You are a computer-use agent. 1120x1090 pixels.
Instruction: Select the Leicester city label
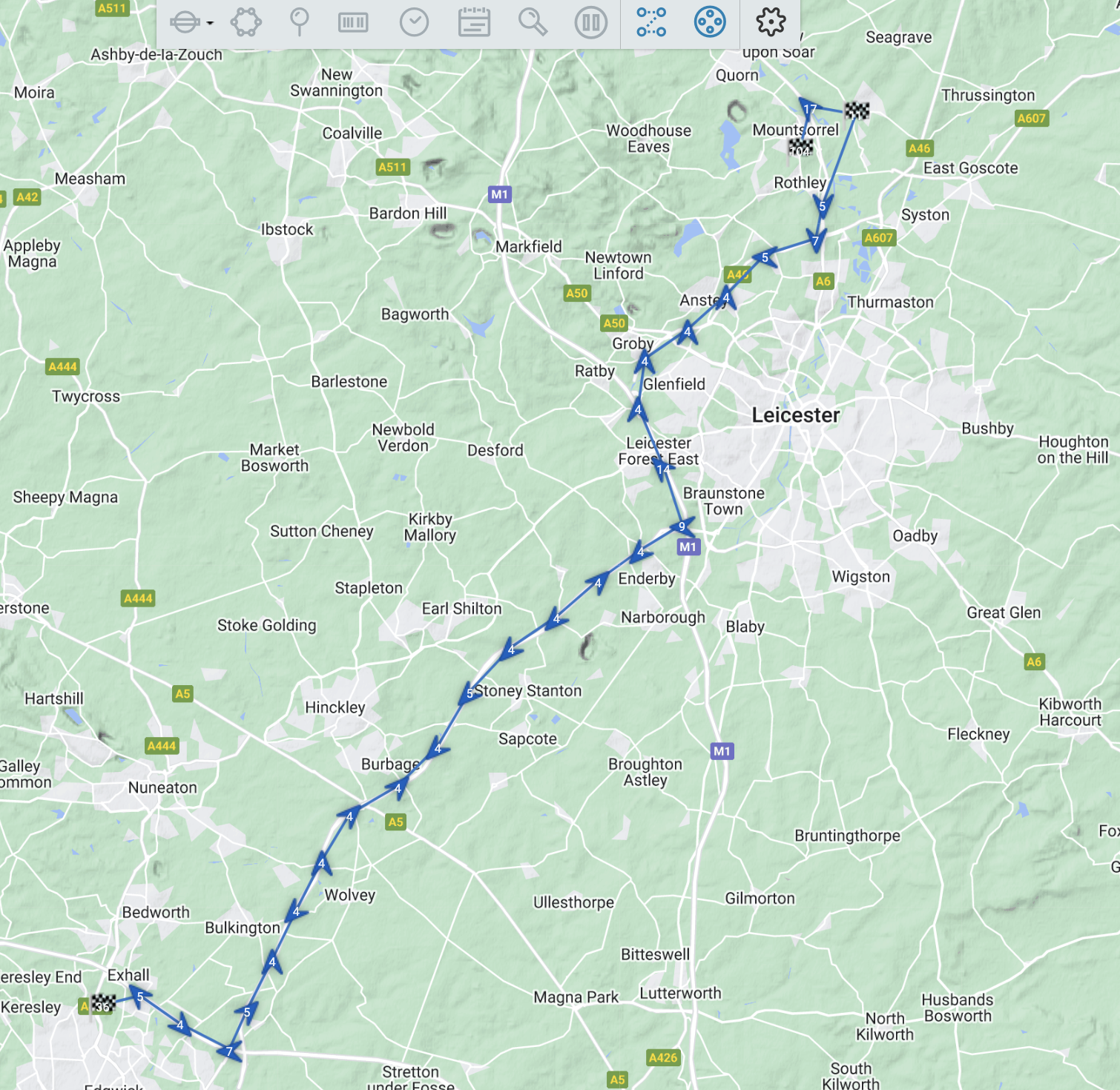pos(796,415)
